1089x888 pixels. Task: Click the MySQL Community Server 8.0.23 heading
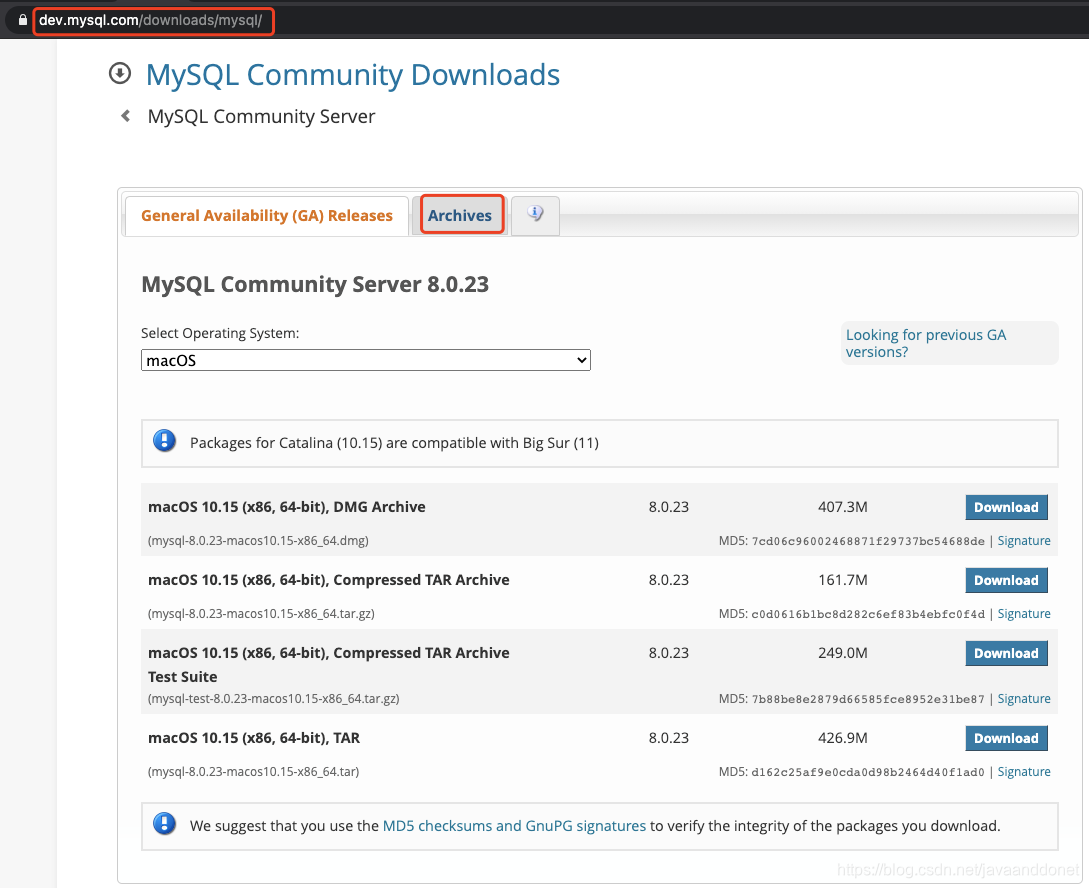pyautogui.click(x=315, y=285)
